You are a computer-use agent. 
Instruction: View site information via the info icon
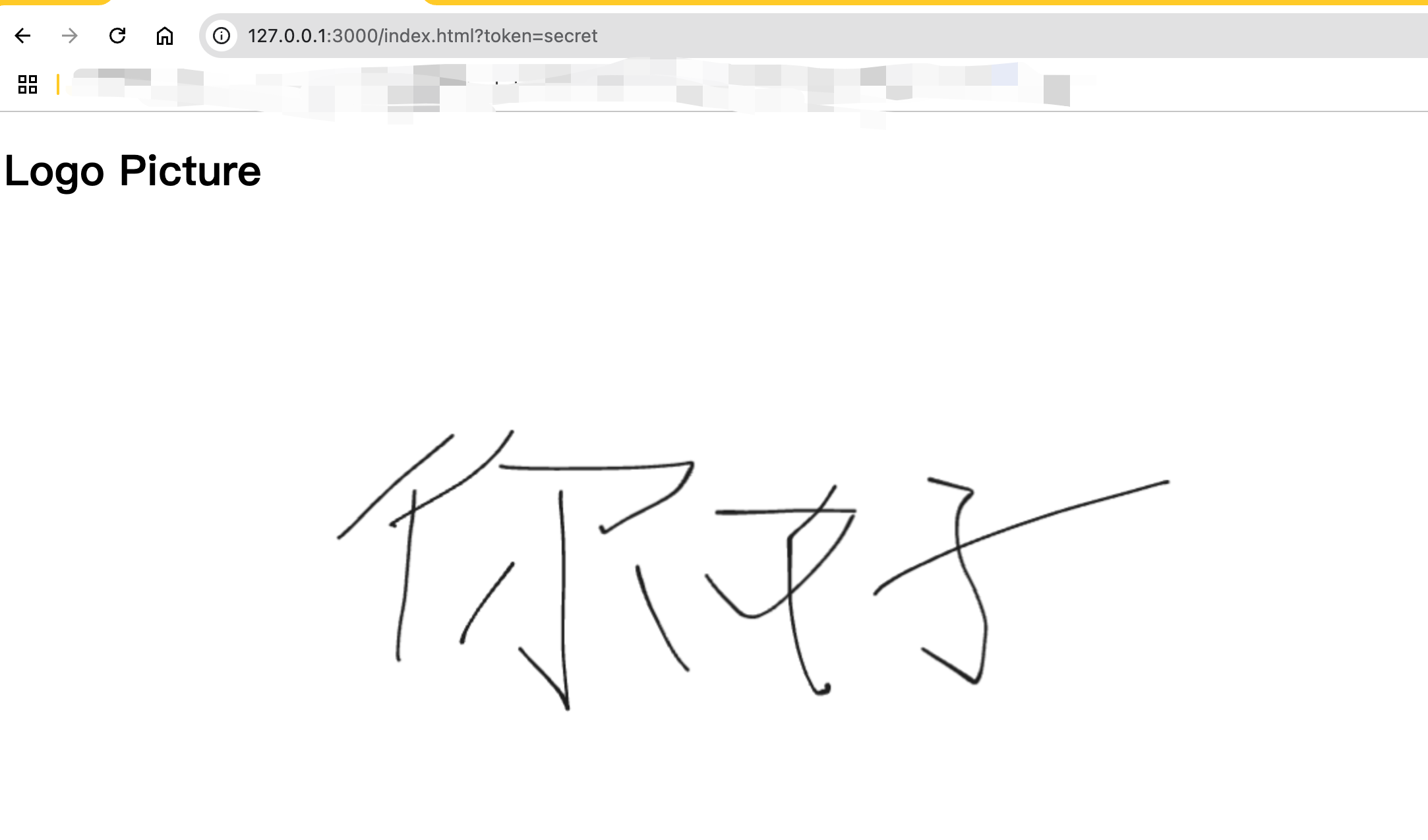click(x=222, y=36)
